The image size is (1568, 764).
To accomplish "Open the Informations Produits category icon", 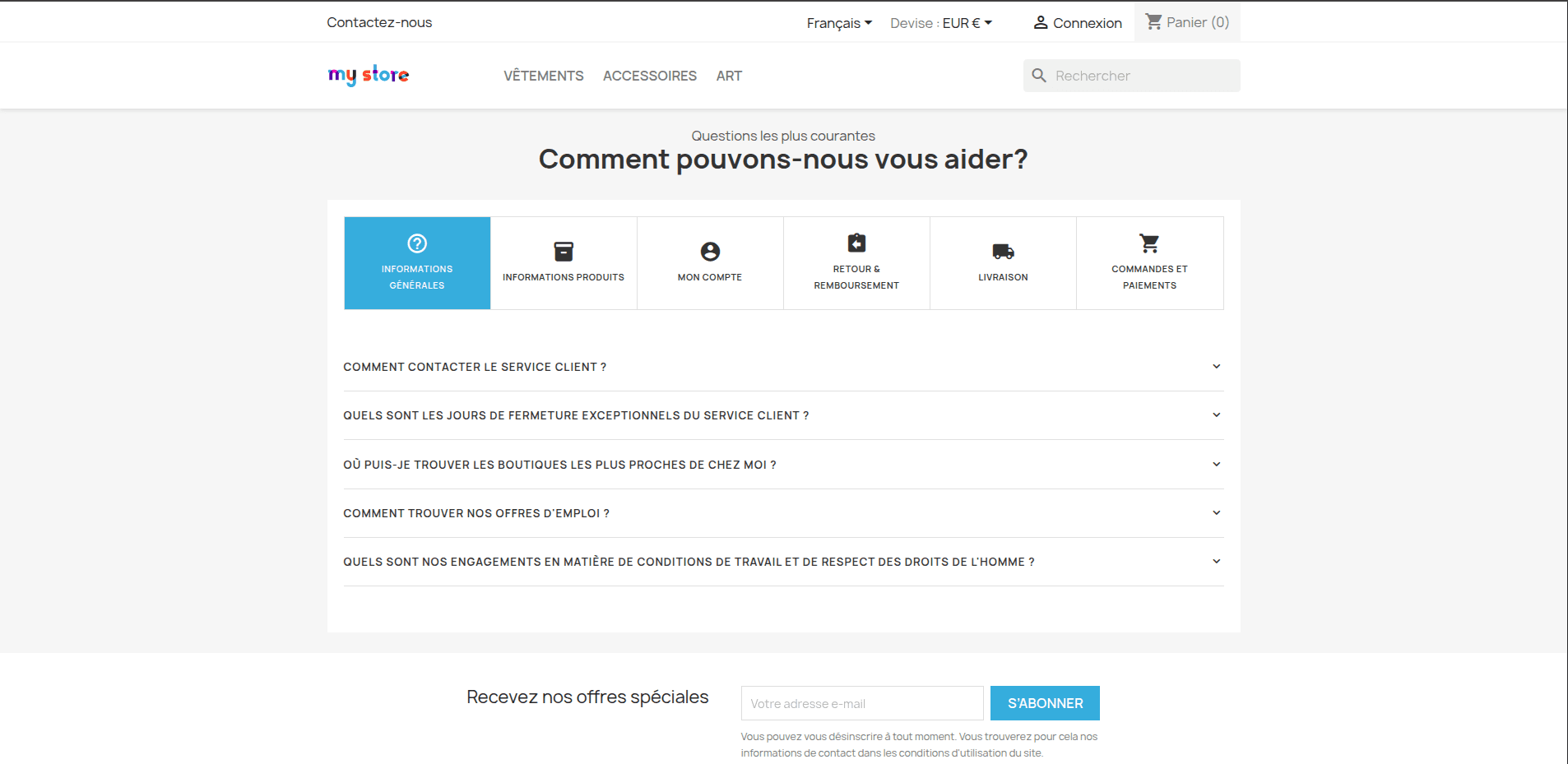I will coord(563,251).
